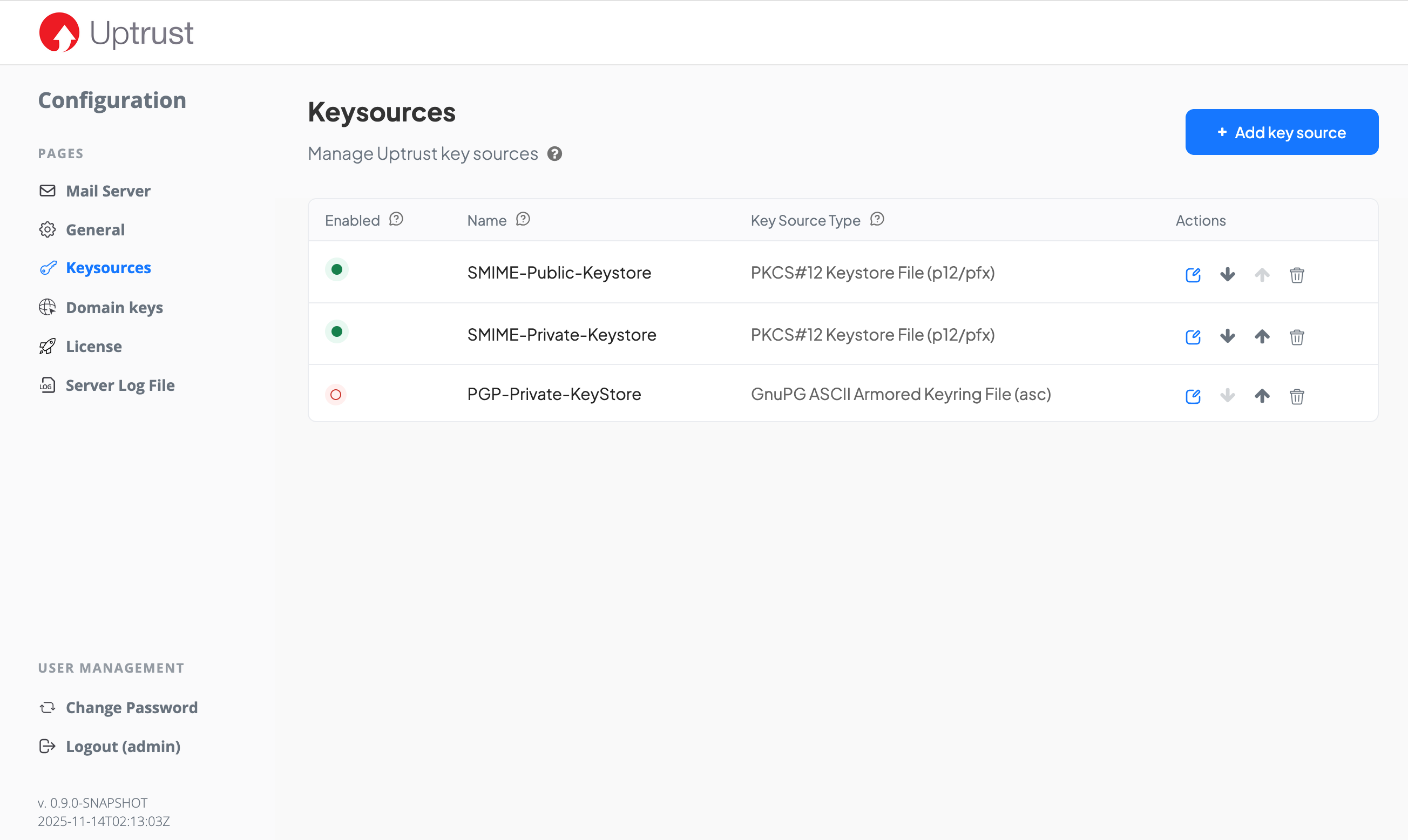
Task: Open help tooltip for Key Source Type column
Action: point(877,220)
